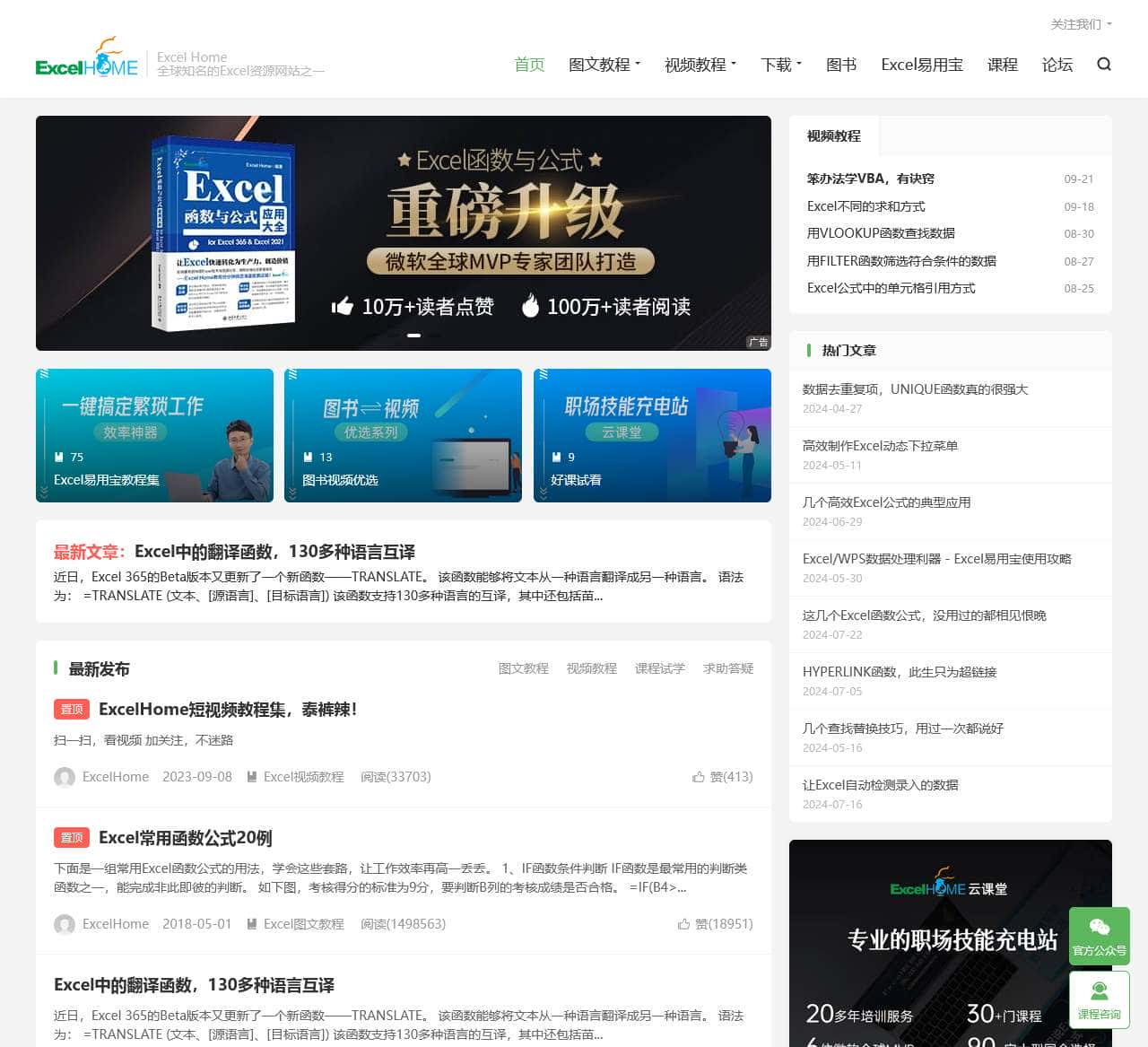
Task: Open Excel/WPS数据处理利器 易用宝使用攻略
Action: pyautogui.click(x=936, y=559)
